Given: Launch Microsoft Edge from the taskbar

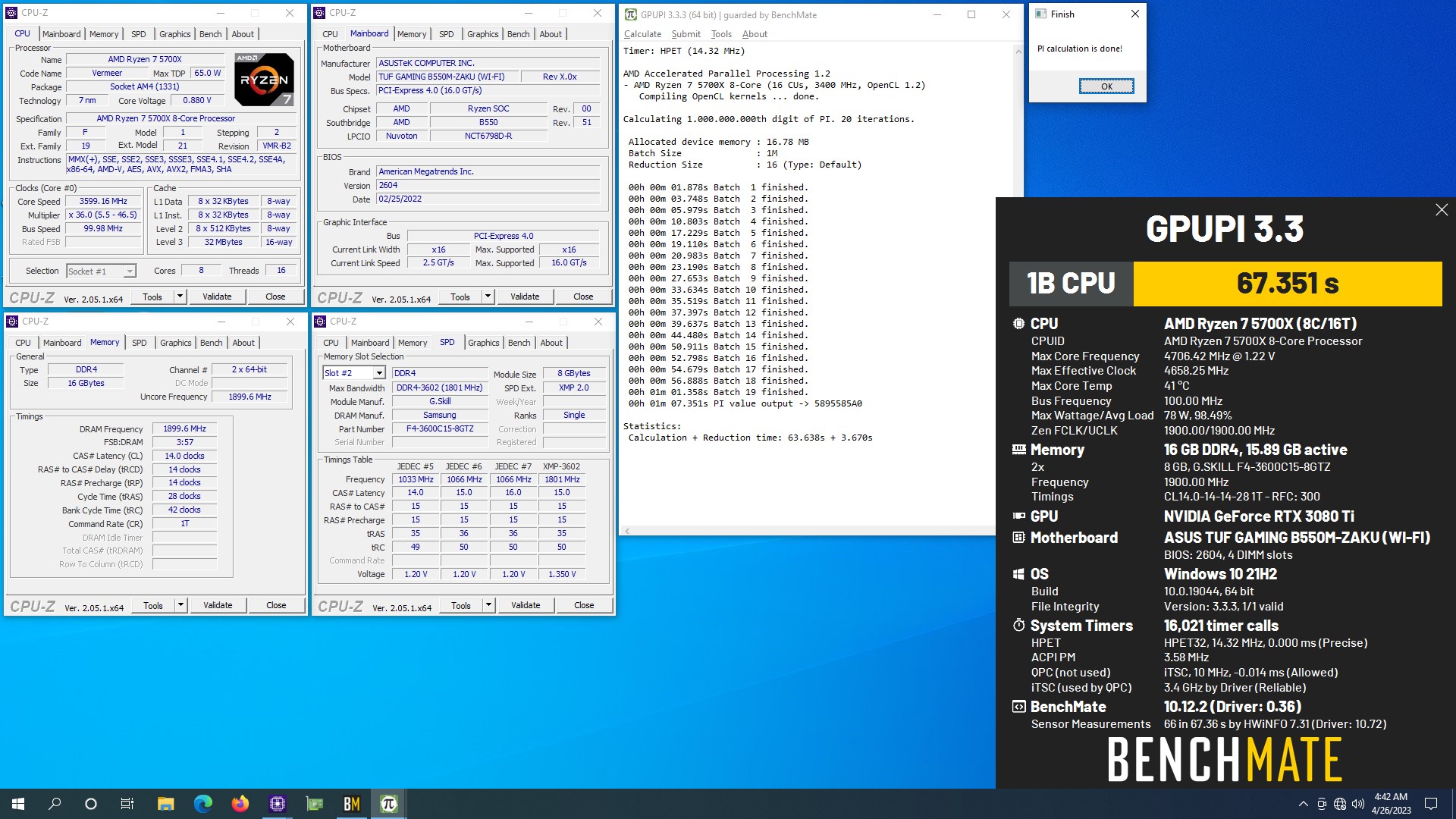Looking at the screenshot, I should point(202,804).
